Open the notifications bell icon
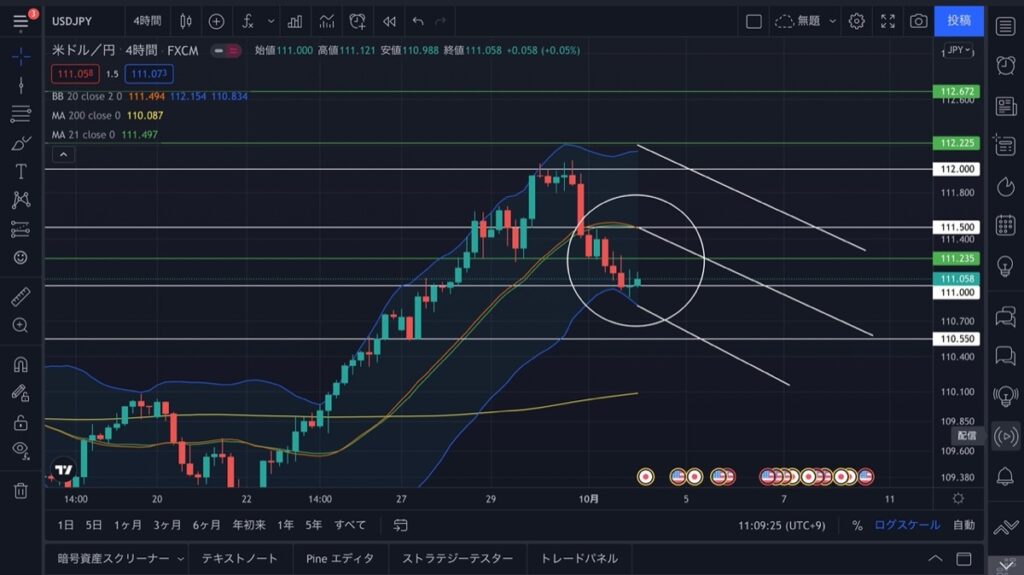Viewport: 1024px width, 575px height. tap(1006, 476)
